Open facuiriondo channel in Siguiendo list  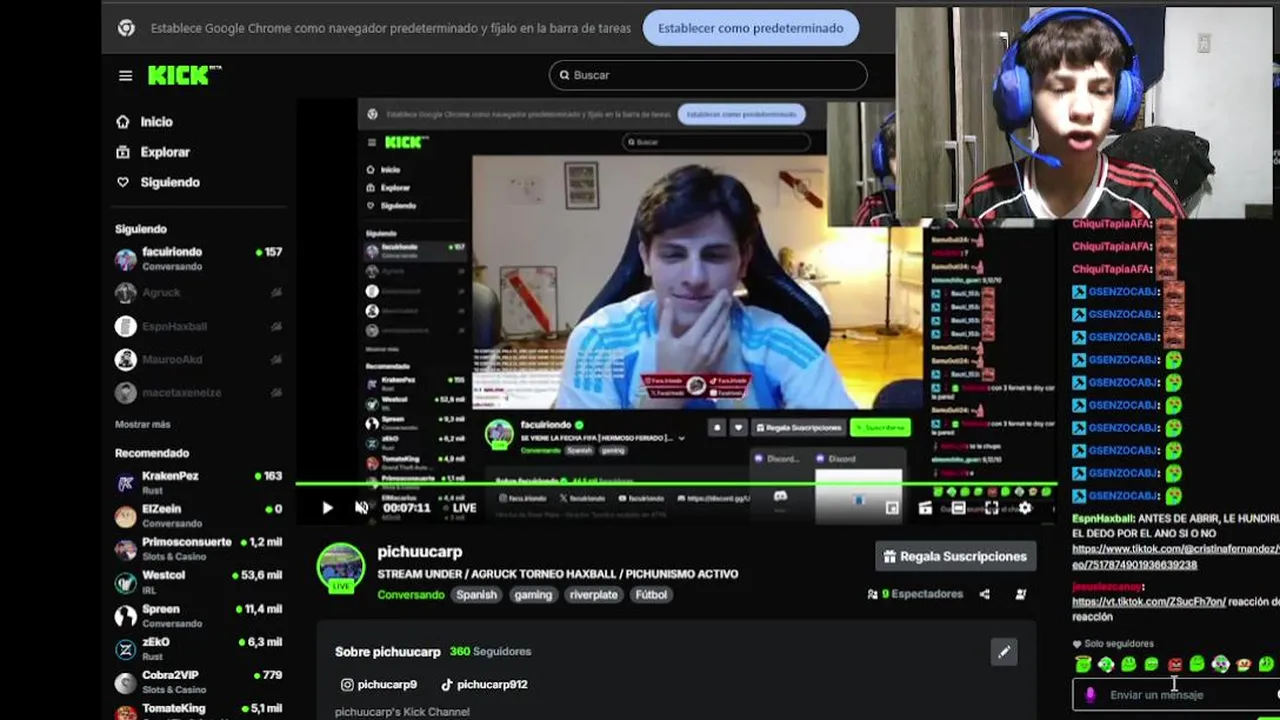click(x=199, y=259)
